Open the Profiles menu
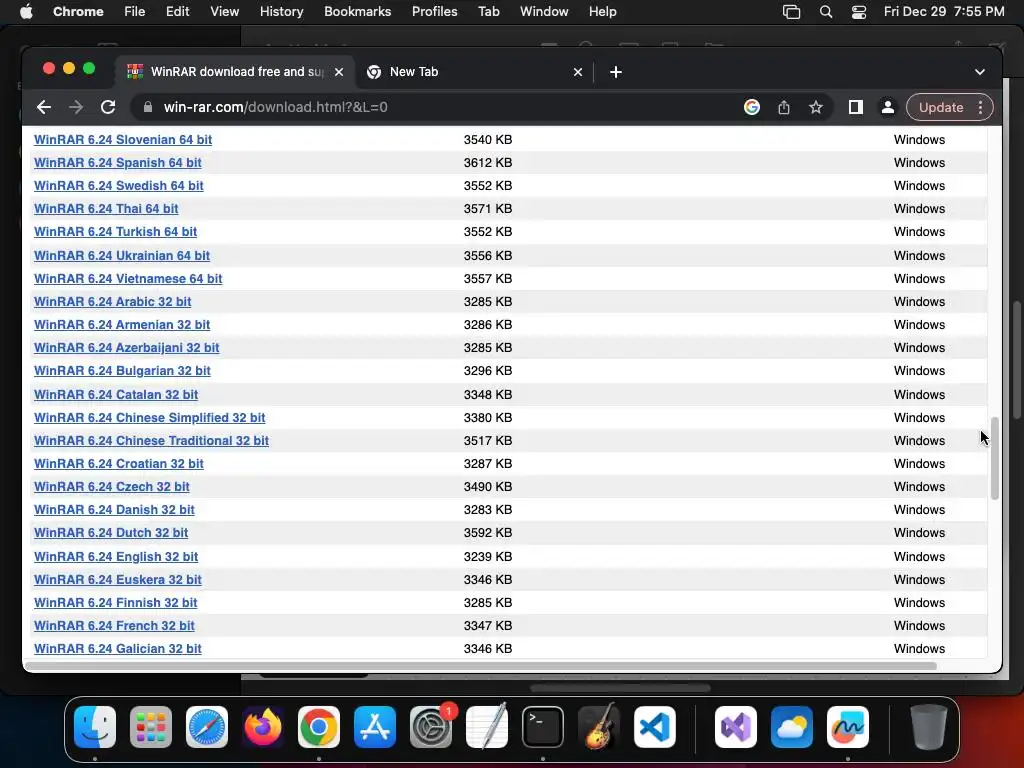 pos(434,12)
